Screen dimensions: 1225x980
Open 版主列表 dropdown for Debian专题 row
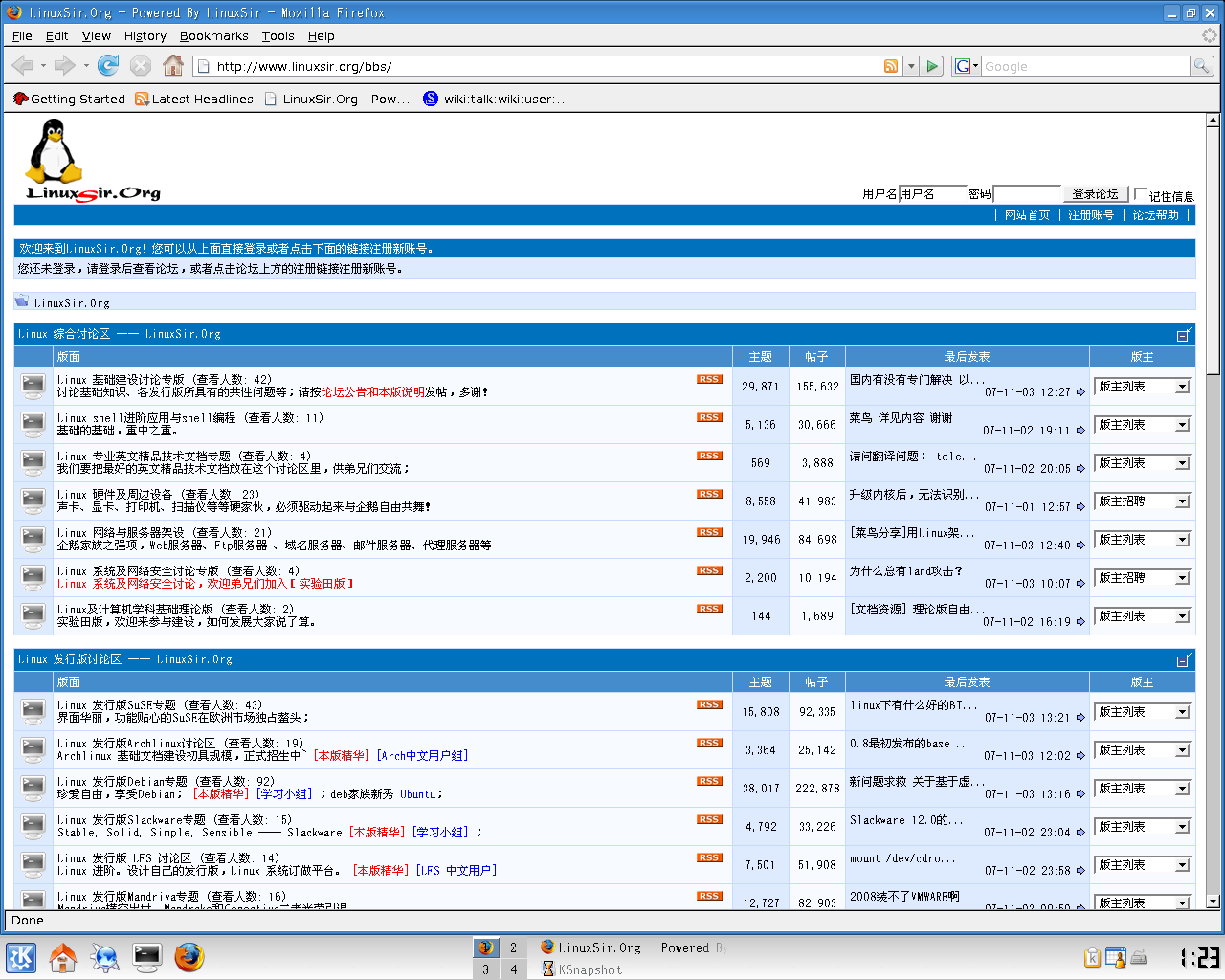click(1142, 789)
